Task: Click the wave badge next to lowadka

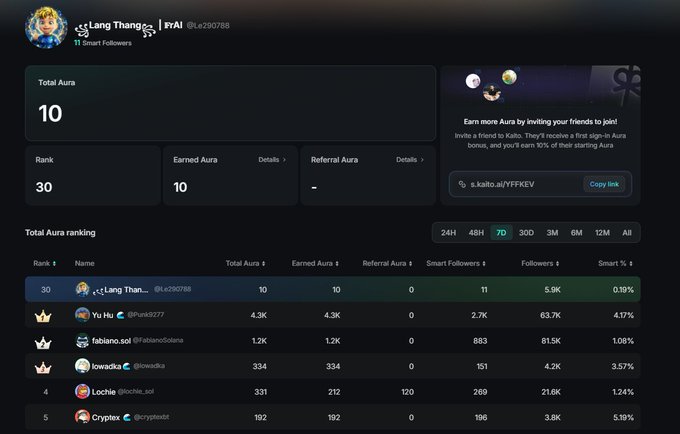Action: (127, 366)
